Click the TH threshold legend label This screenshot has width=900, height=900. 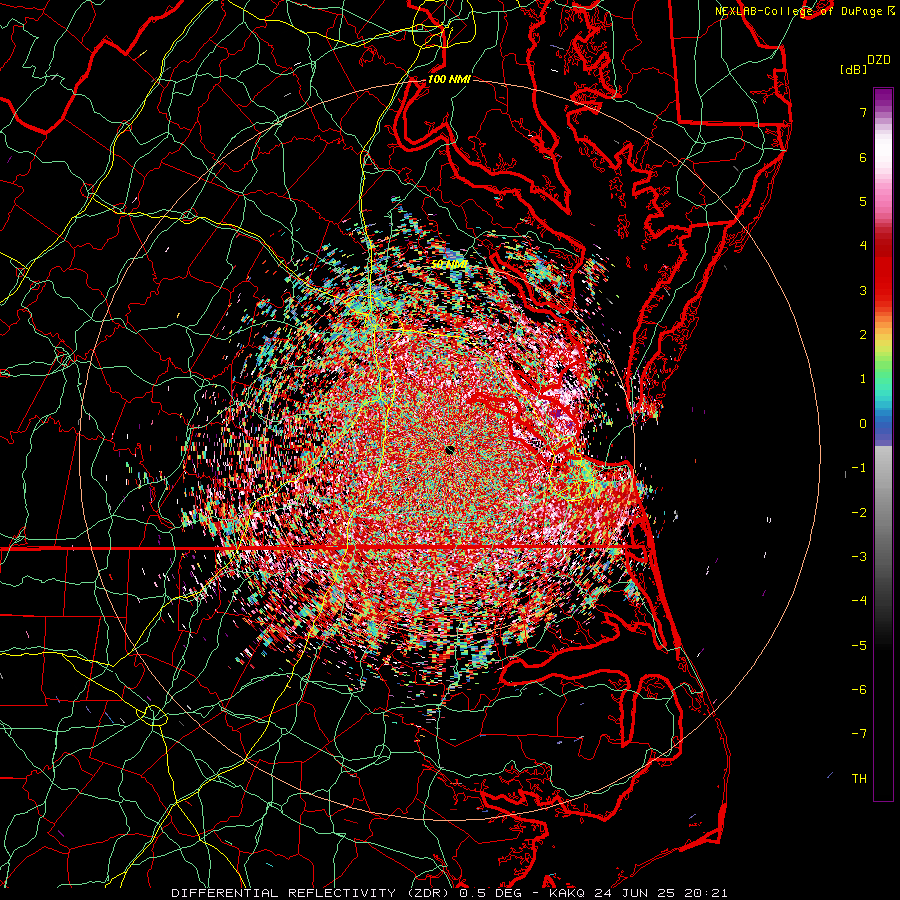tap(859, 779)
